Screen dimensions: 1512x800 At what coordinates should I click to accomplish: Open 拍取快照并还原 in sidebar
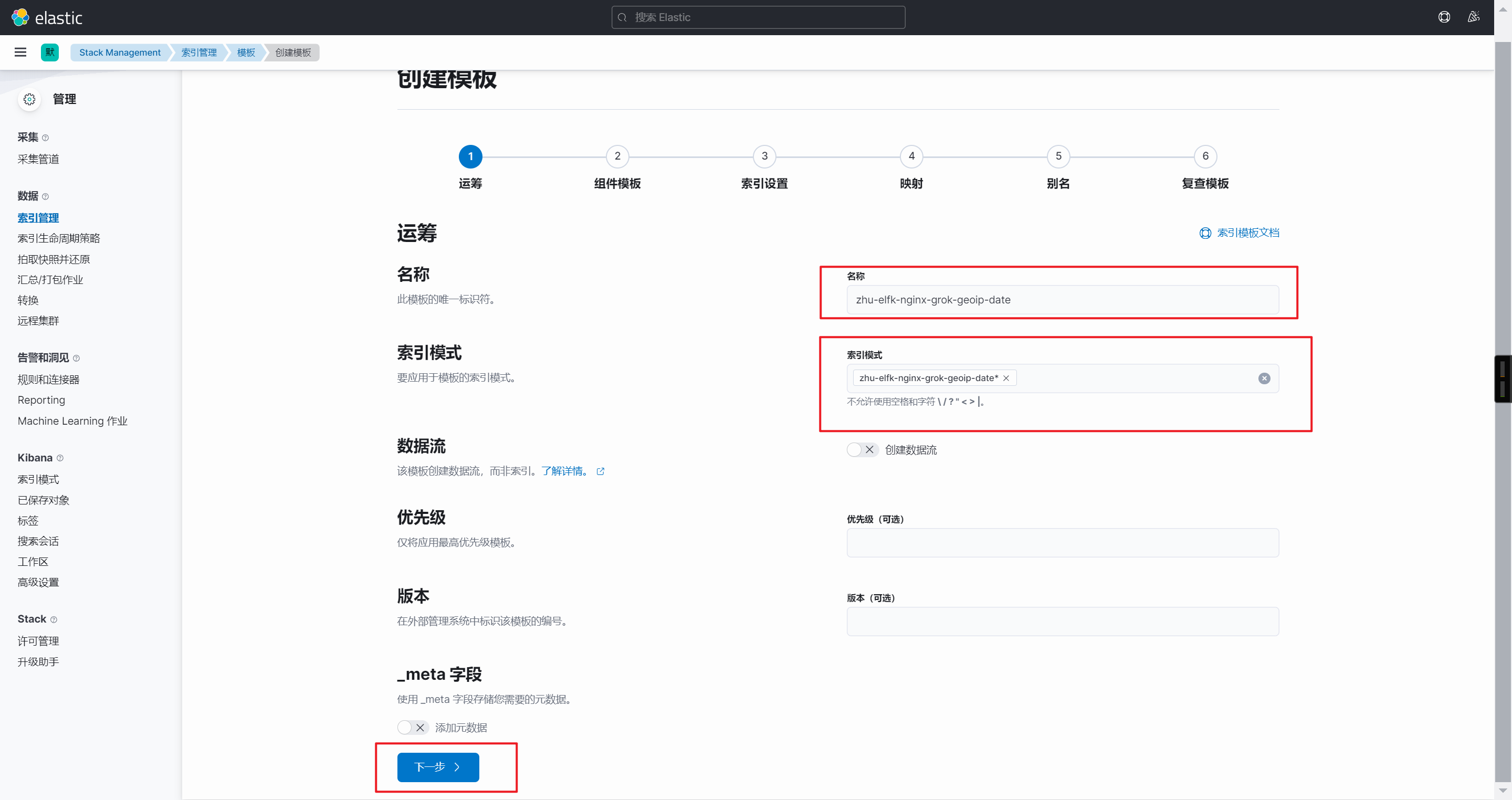tap(54, 259)
